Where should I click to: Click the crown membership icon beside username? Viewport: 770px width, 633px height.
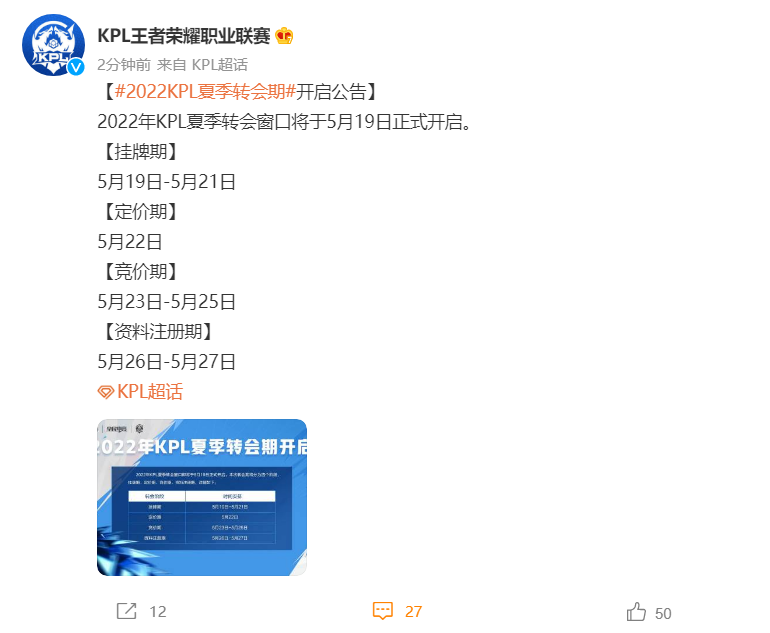(284, 36)
